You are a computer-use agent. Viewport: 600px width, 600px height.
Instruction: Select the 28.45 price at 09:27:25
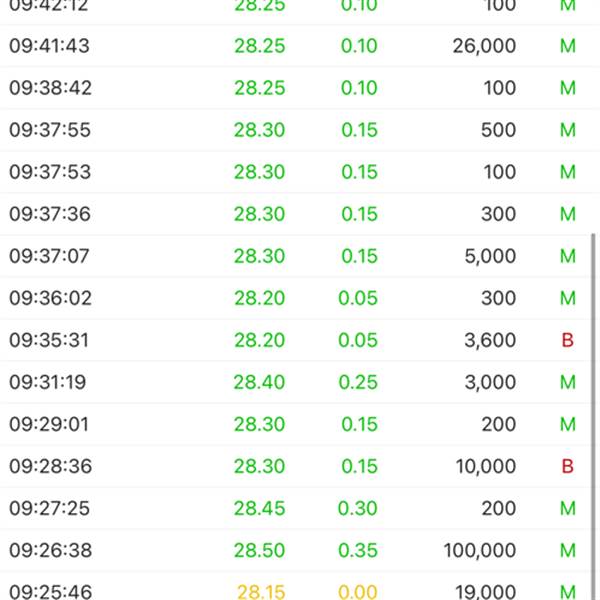pyautogui.click(x=259, y=508)
